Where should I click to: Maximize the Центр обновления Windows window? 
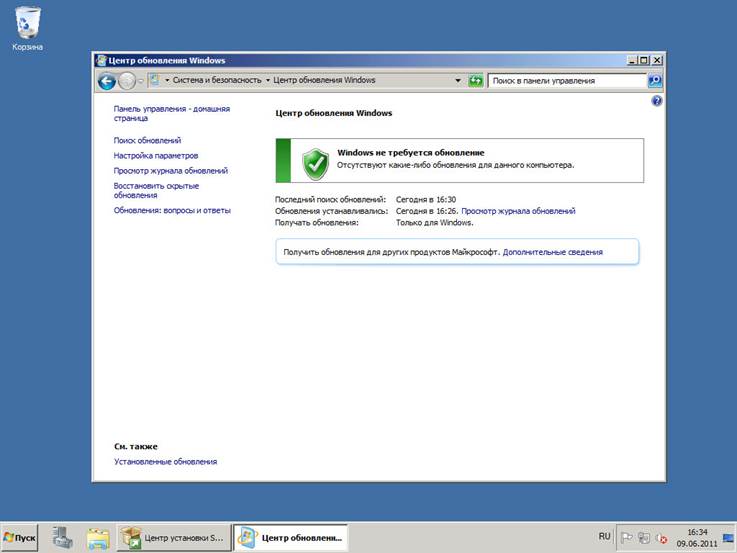click(x=644, y=60)
